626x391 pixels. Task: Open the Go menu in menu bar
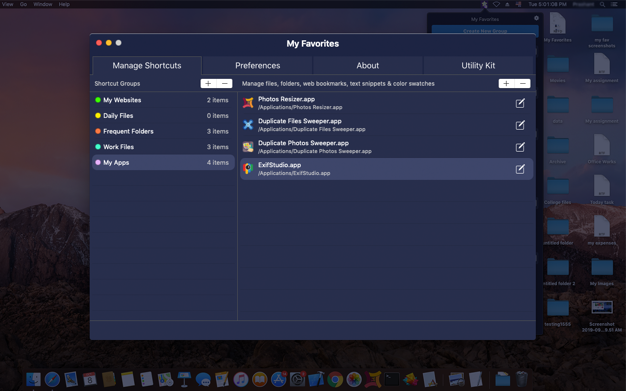tap(24, 4)
